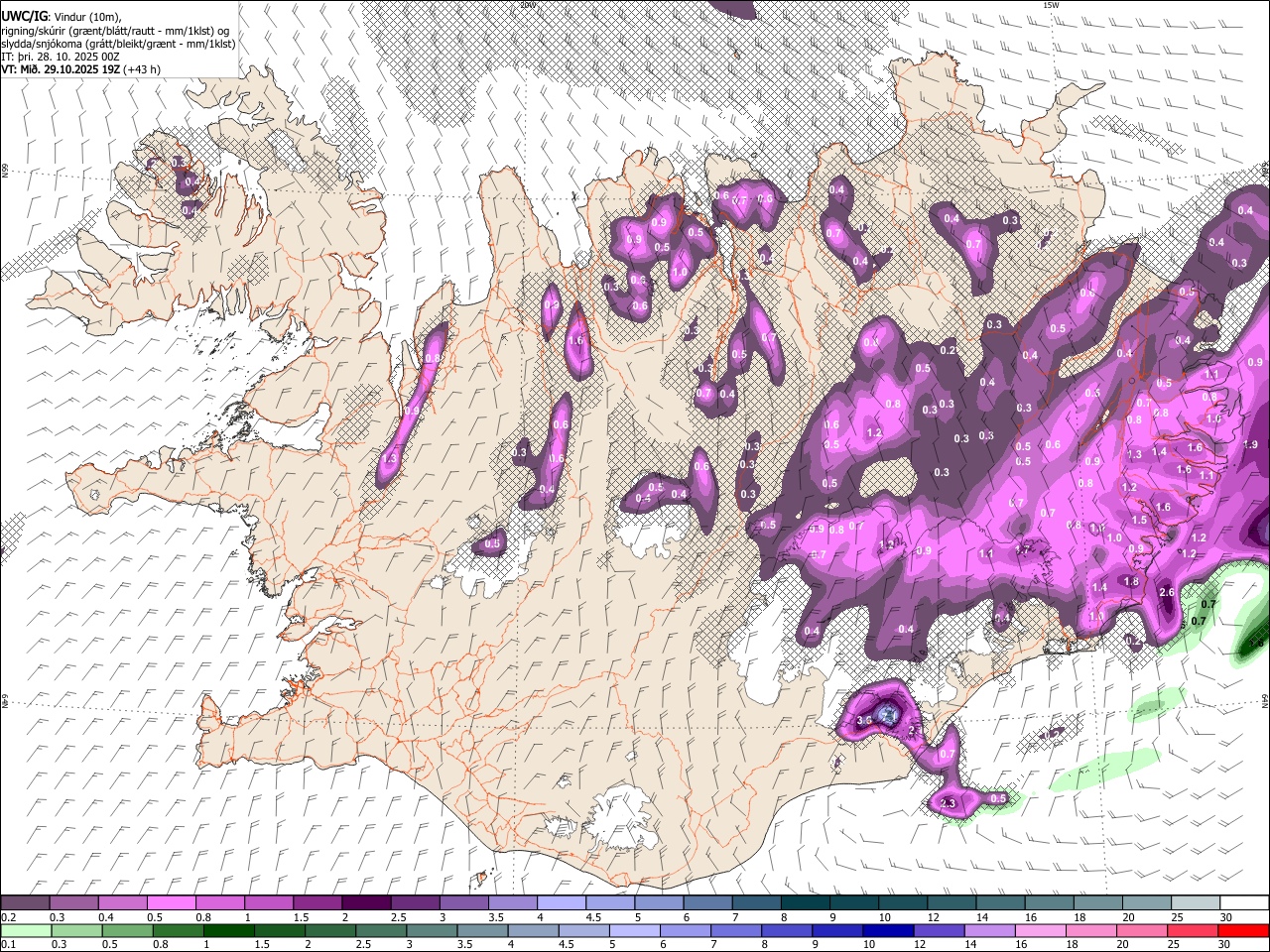Click the dark green 1–1.5 lower legend swatch

pyautogui.click(x=228, y=930)
